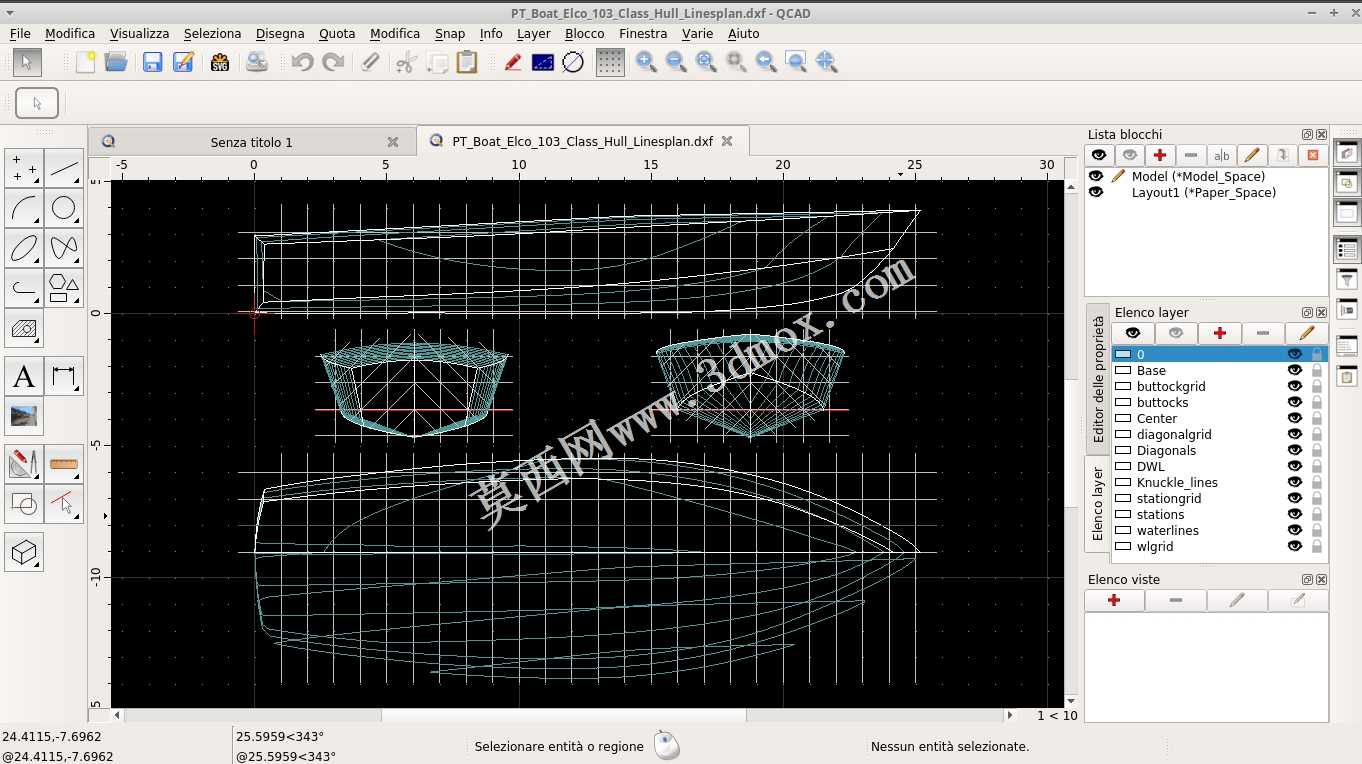Select the dimension tool
The image size is (1362, 764).
(x=64, y=377)
